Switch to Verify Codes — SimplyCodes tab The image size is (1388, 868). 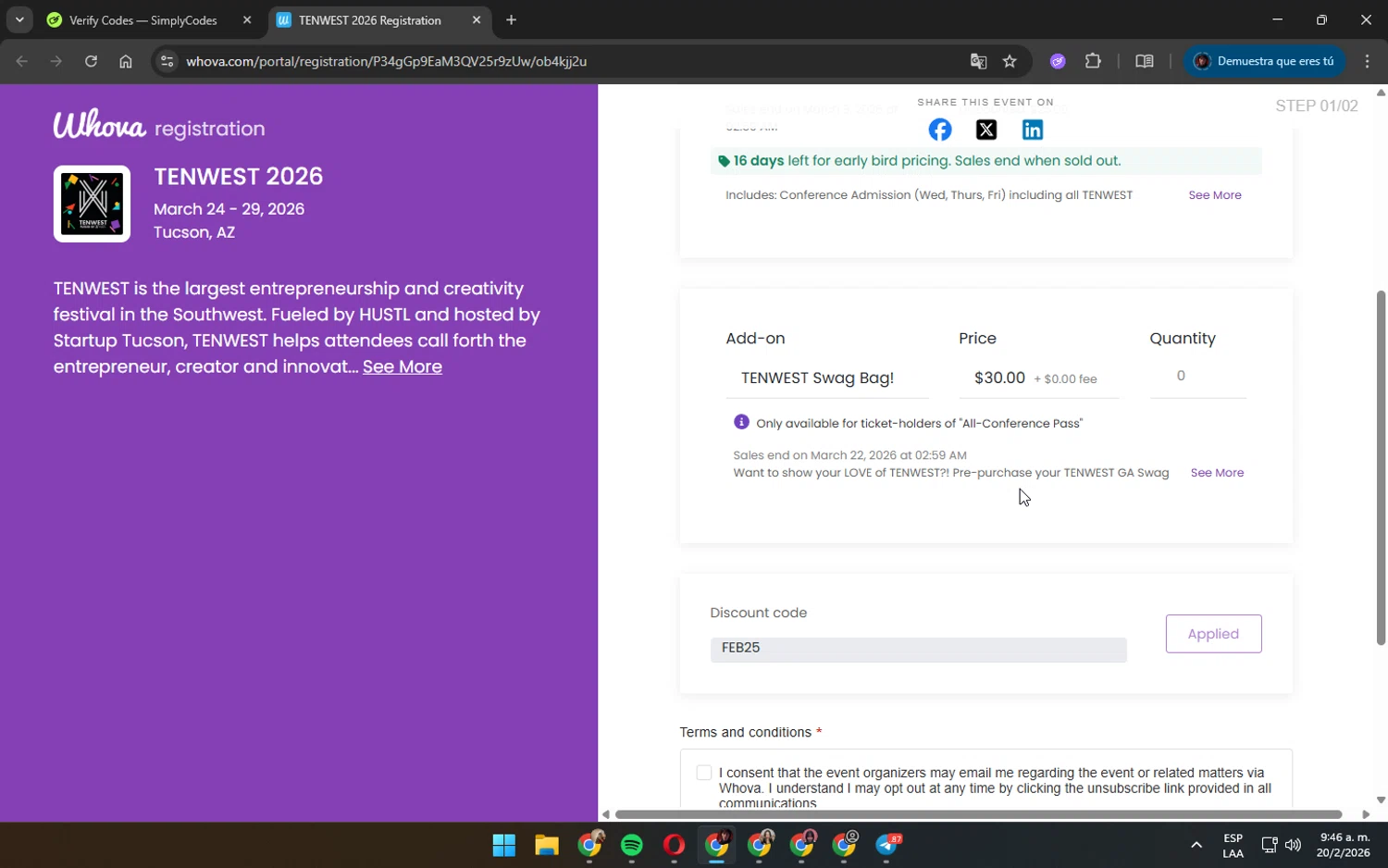[143, 19]
